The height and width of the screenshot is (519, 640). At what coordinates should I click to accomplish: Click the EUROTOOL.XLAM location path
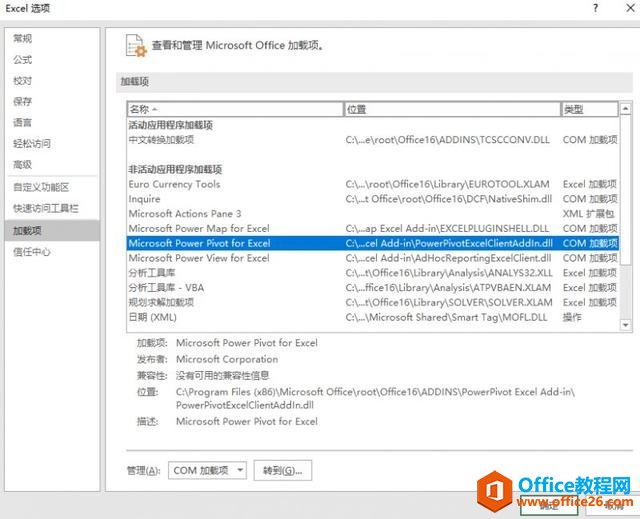[x=447, y=184]
